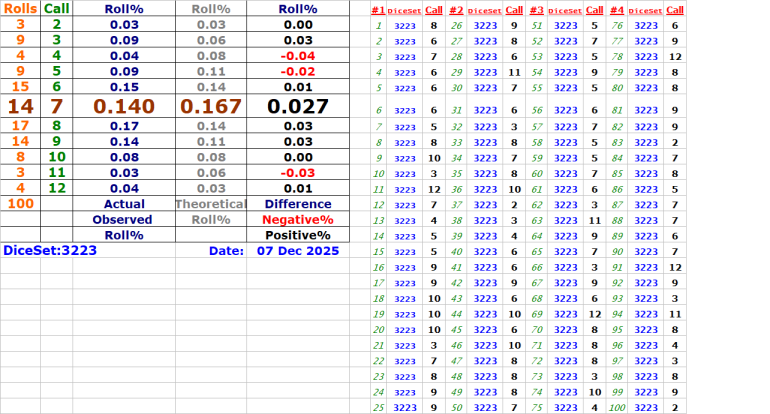Select the large 0.140 actual roll value
This screenshot has height=414, width=770.
click(x=122, y=106)
